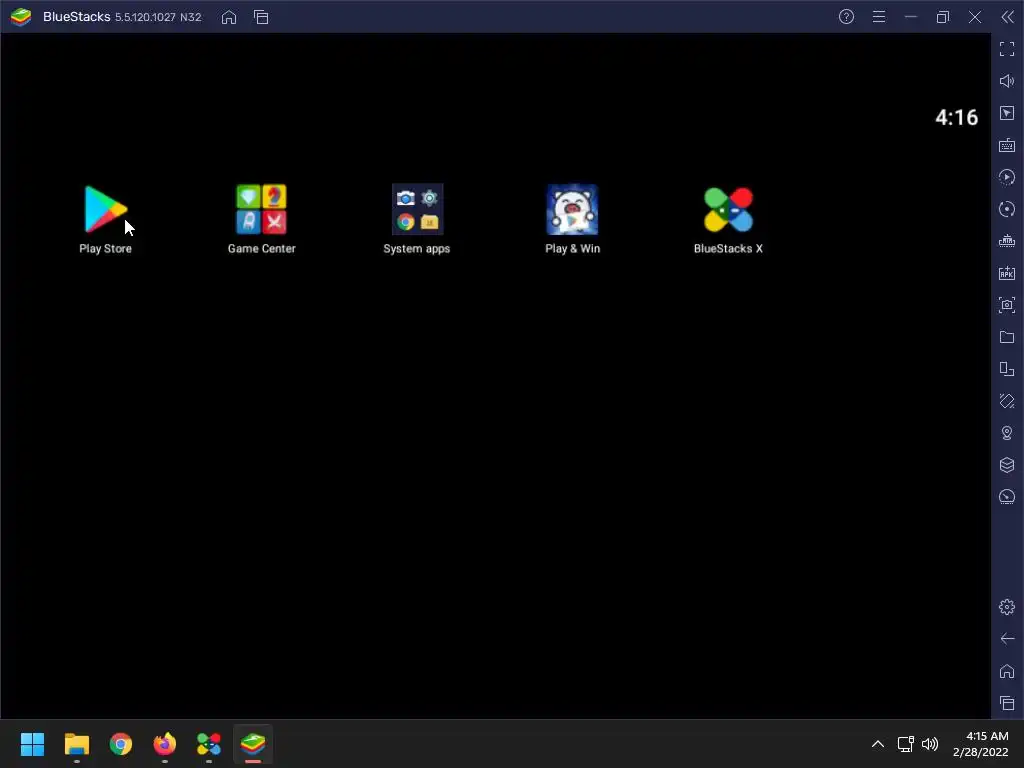Image resolution: width=1024 pixels, height=768 pixels.
Task: Click the BlueStacks app in taskbar
Action: click(x=253, y=744)
